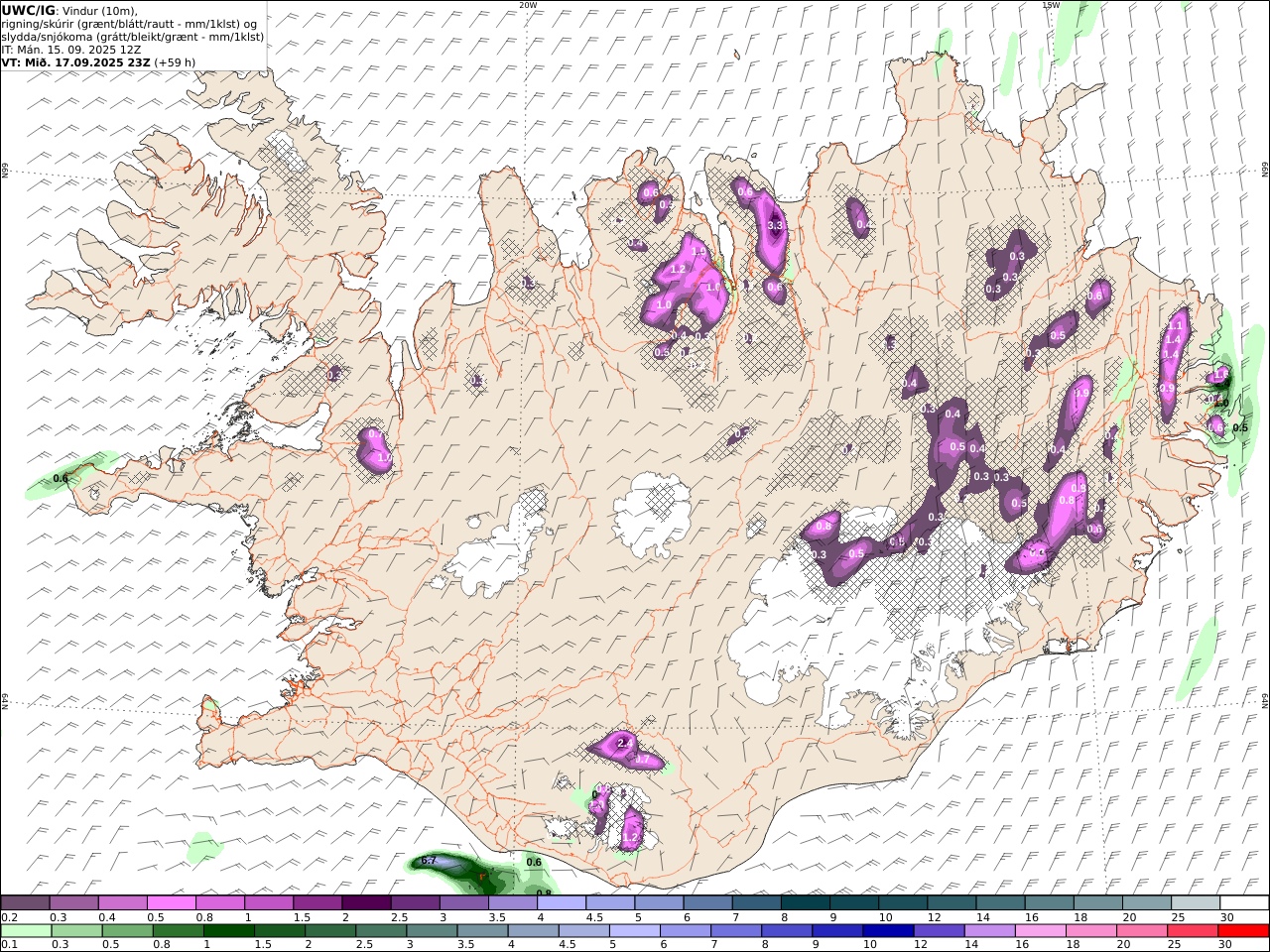Screen dimensions: 1270x952
Task: Pick the lavender snow swatch between 4 and 4.5
Action: 562,903
